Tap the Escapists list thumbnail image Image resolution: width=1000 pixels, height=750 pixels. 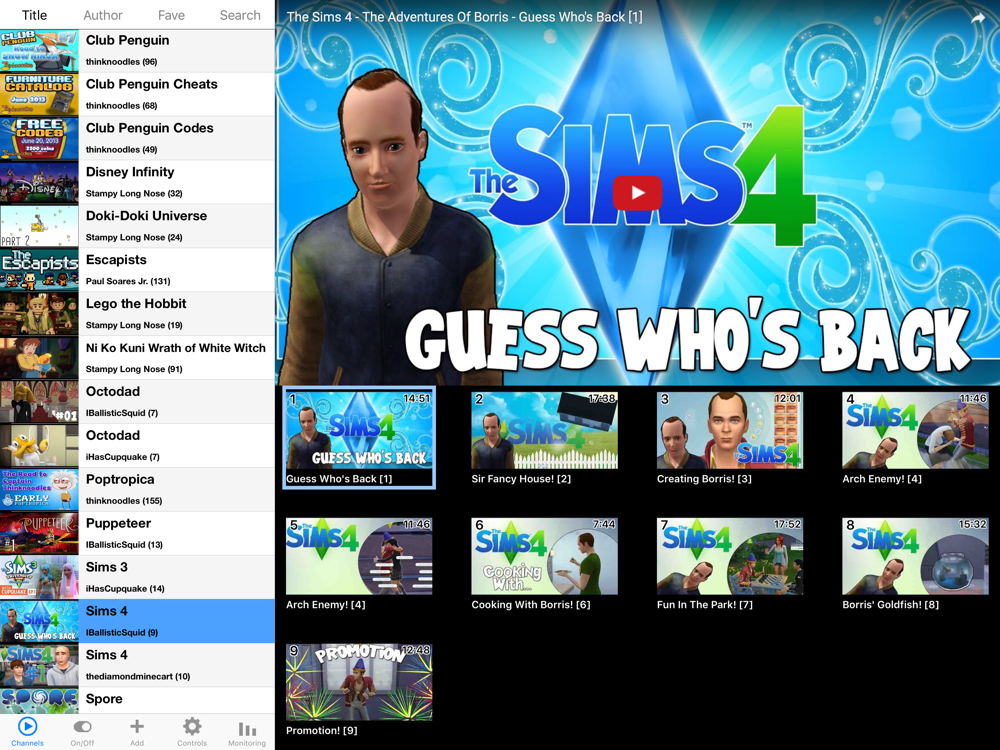(39, 270)
